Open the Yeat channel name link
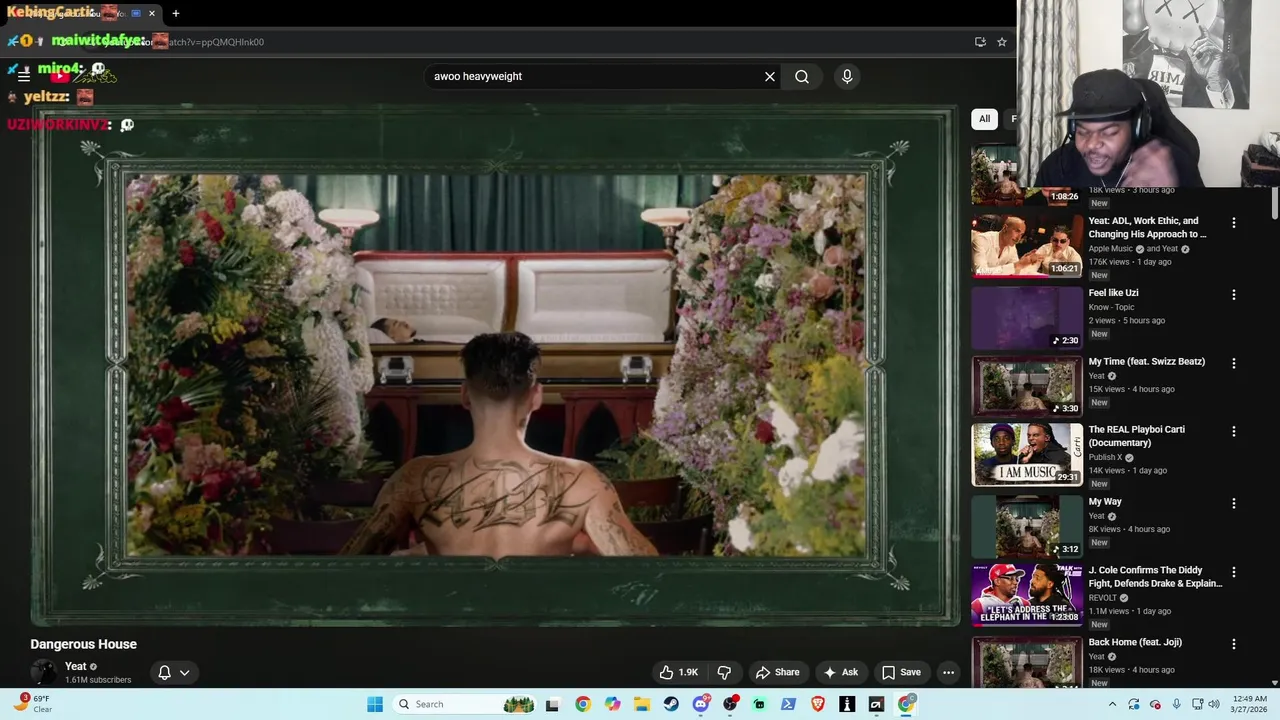 (x=76, y=666)
